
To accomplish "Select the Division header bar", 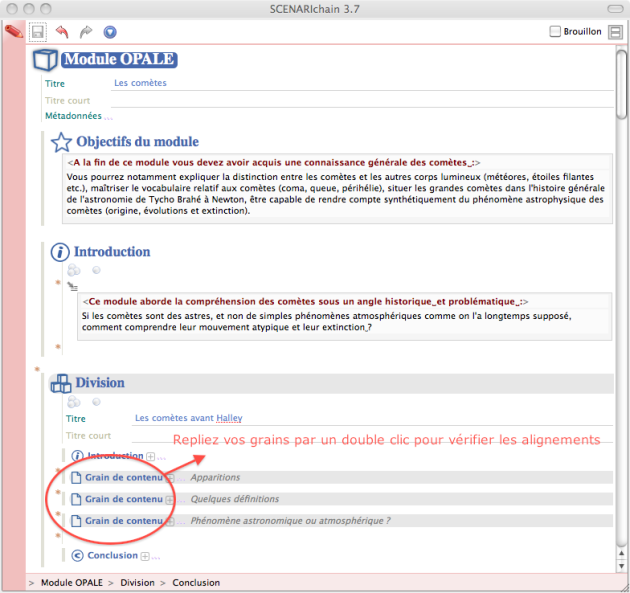I will pyautogui.click(x=332, y=383).
